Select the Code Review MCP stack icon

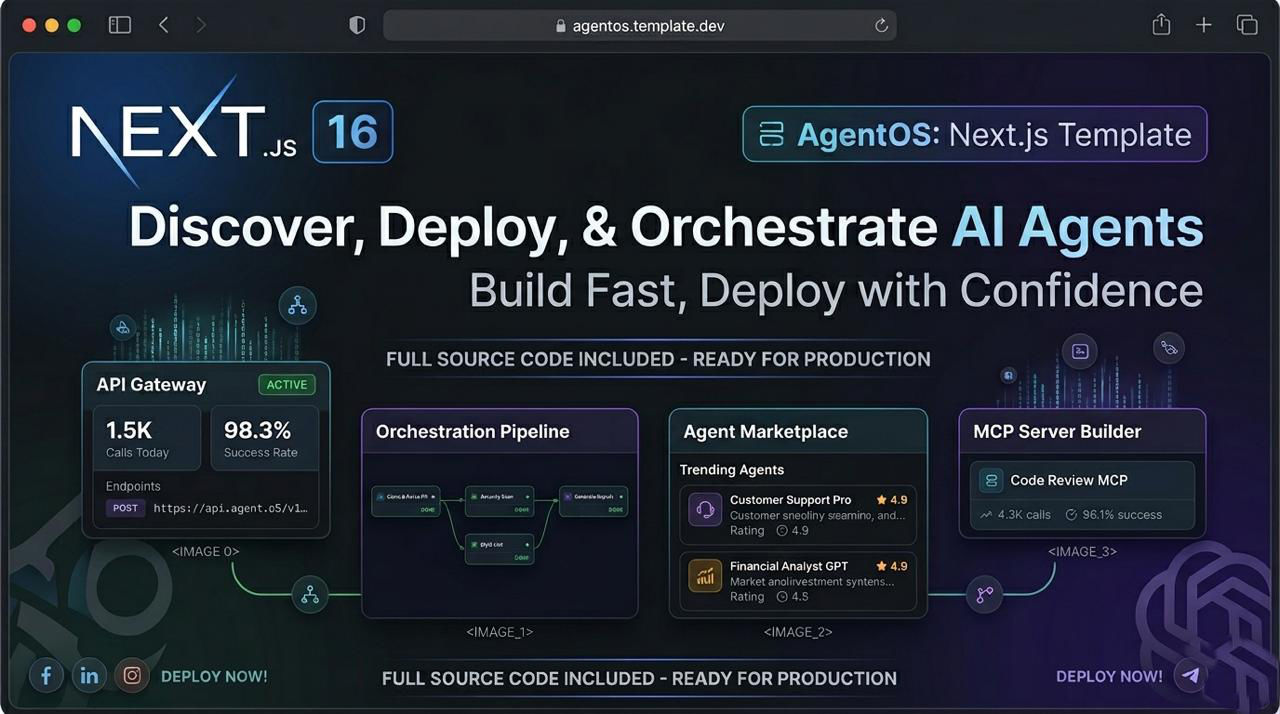tap(989, 480)
